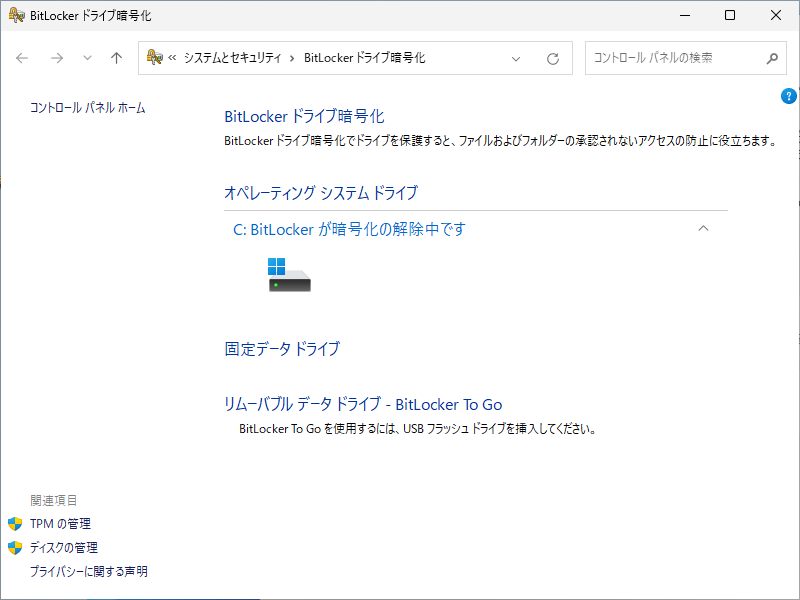Click the BitLocker icon in the address bar
Screen dimensions: 800x600
click(x=154, y=57)
